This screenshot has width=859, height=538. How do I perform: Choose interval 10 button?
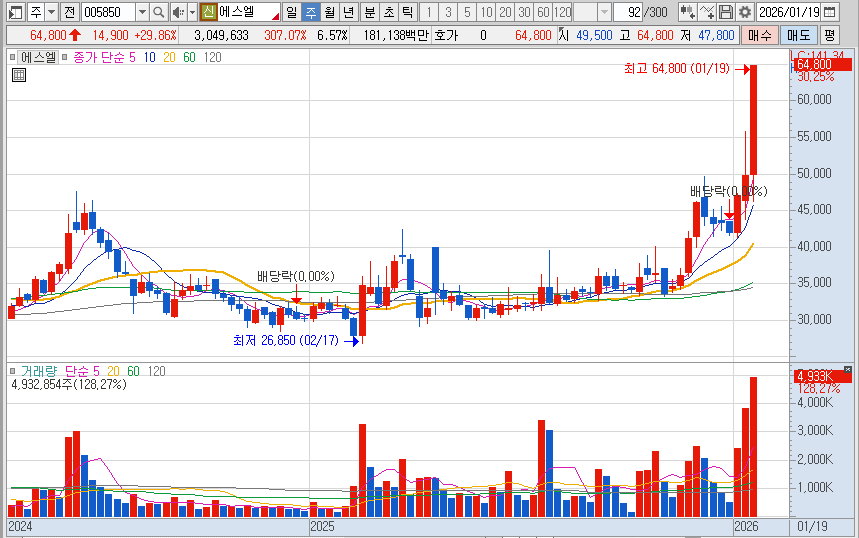(x=486, y=12)
